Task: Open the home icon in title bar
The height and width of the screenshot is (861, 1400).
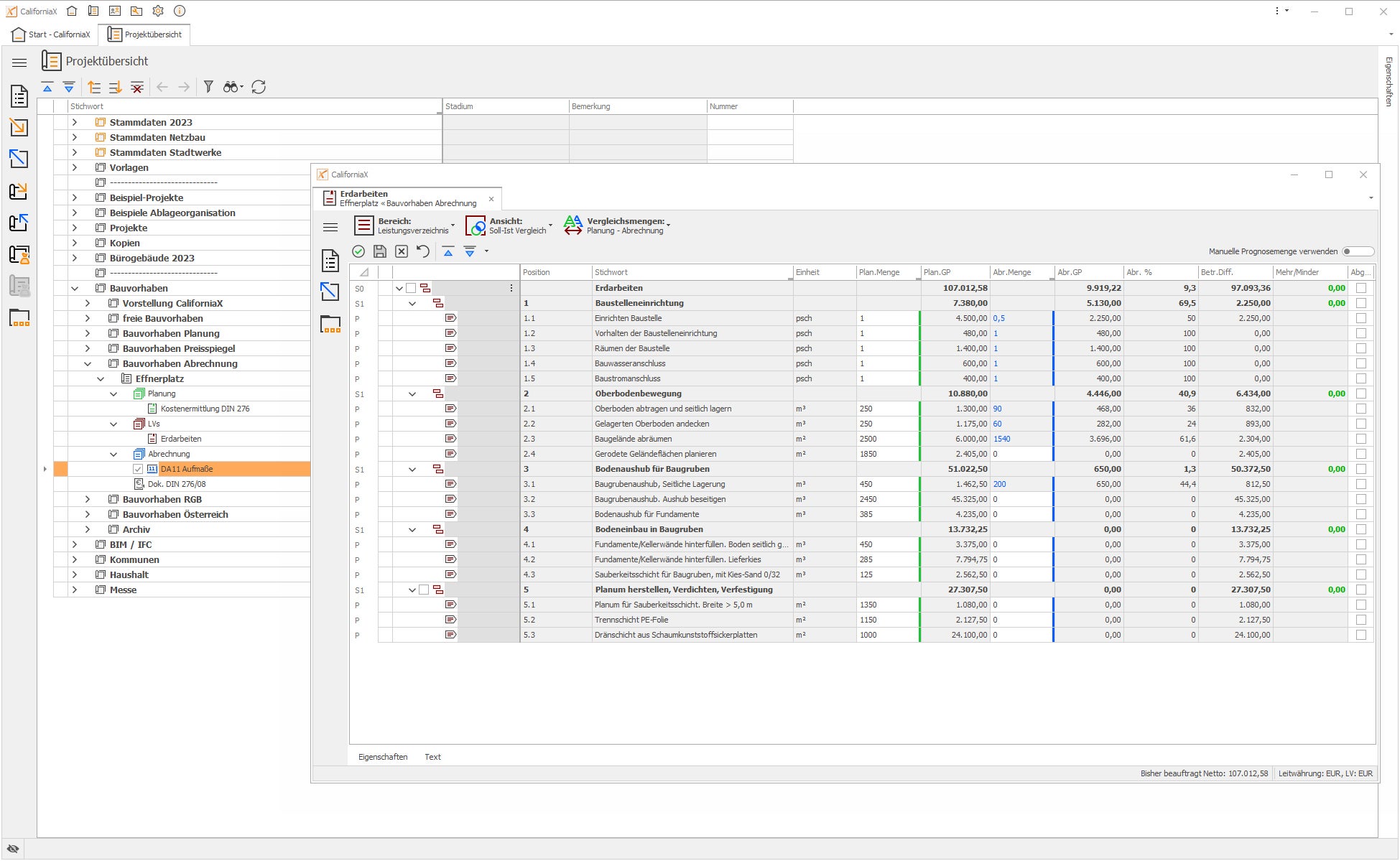Action: pyautogui.click(x=72, y=11)
